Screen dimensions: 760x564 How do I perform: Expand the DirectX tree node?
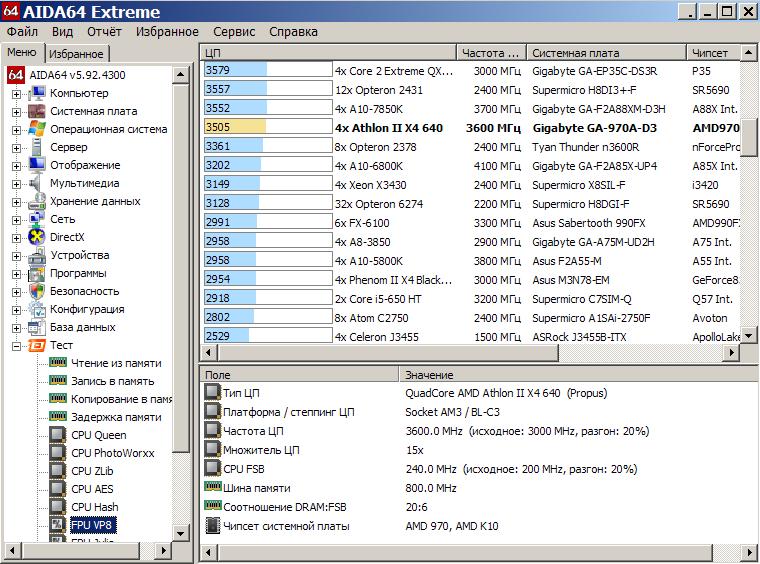(16, 238)
